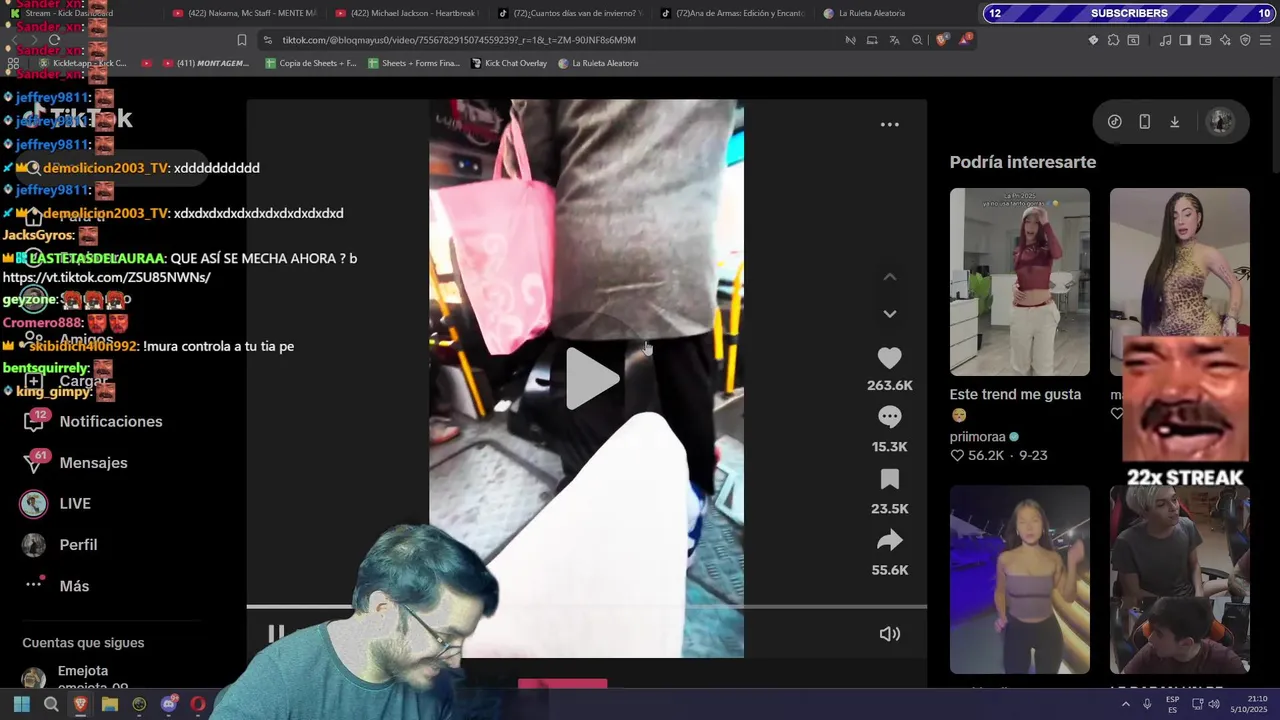The width and height of the screenshot is (1280, 720).
Task: Switch to 'Ana de Armas: Edición y Encanto' tab
Action: point(733,13)
